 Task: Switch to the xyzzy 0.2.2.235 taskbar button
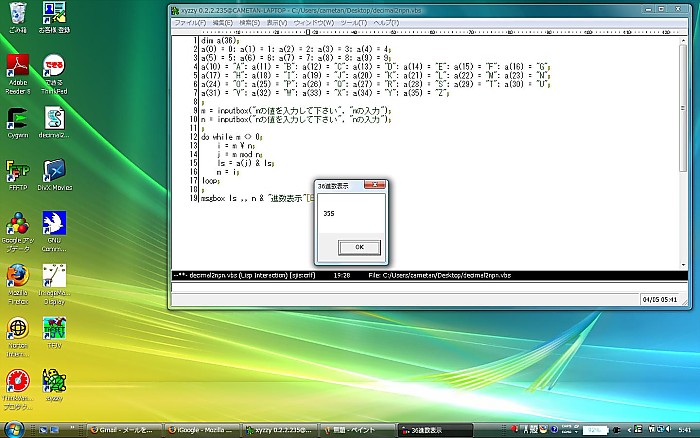coord(279,430)
